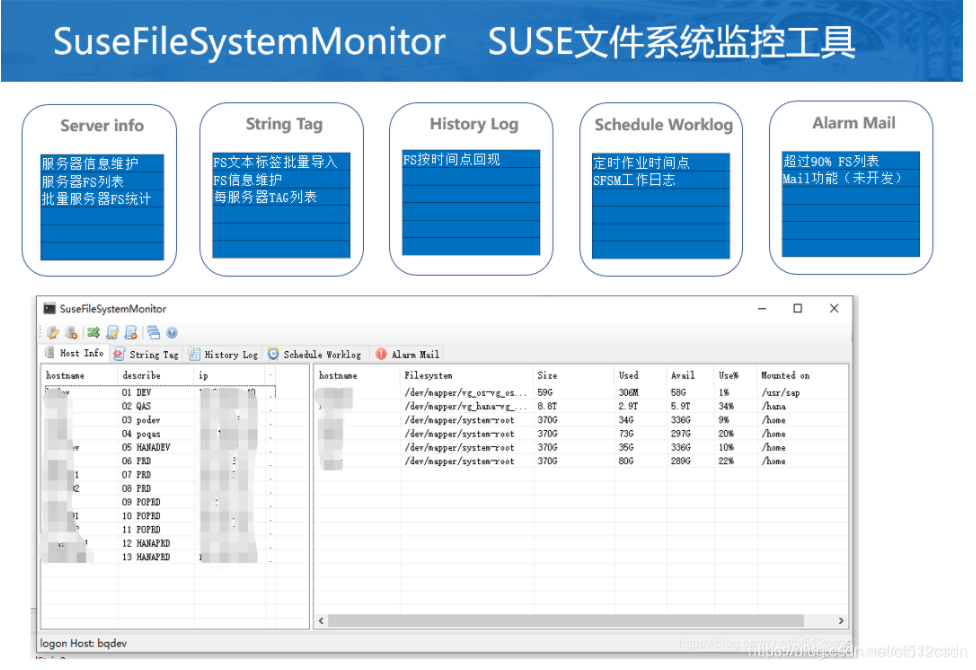Select the 09 POPRD host row

159,502
